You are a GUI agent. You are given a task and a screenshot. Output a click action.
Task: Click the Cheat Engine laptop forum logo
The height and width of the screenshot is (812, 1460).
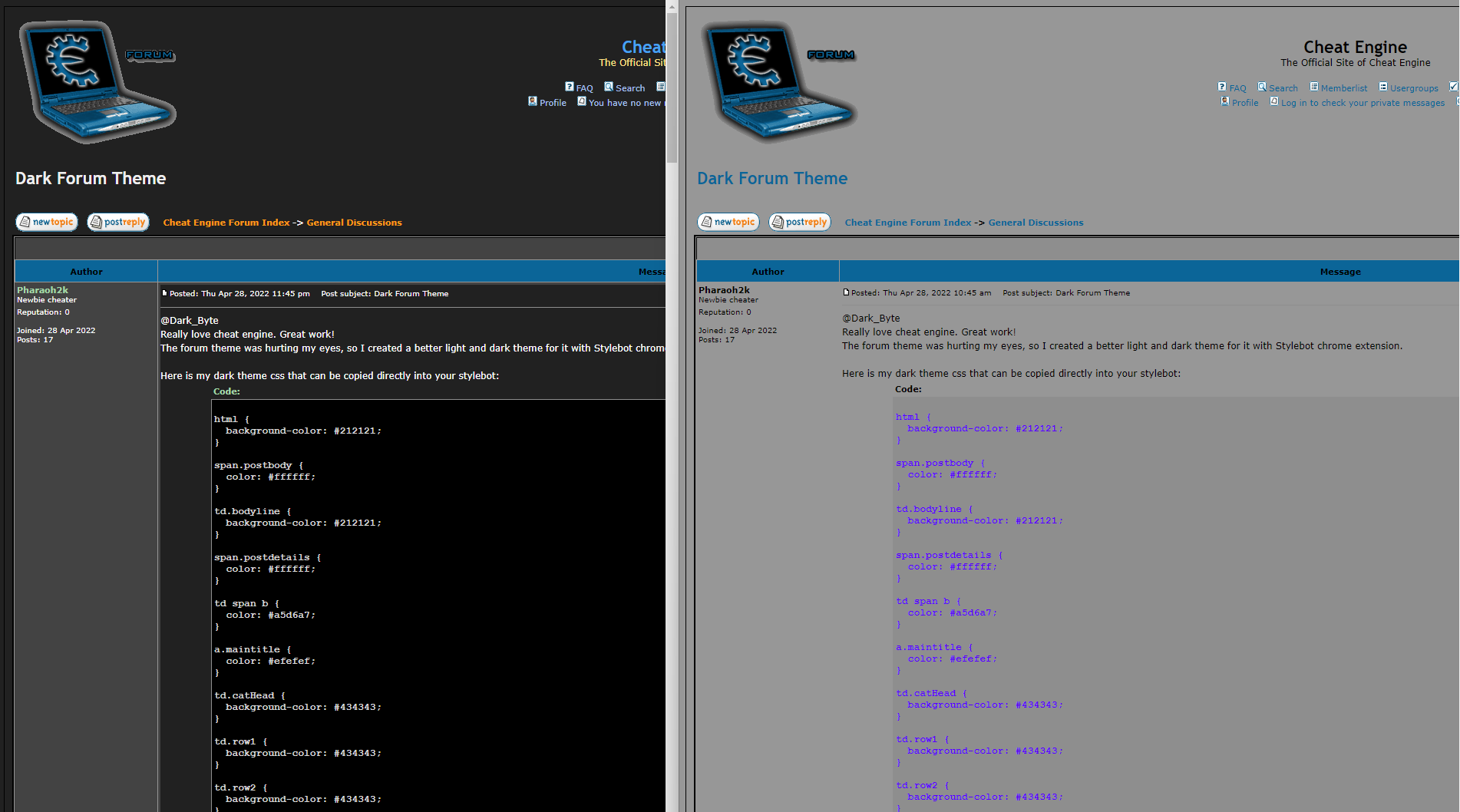coord(779,81)
